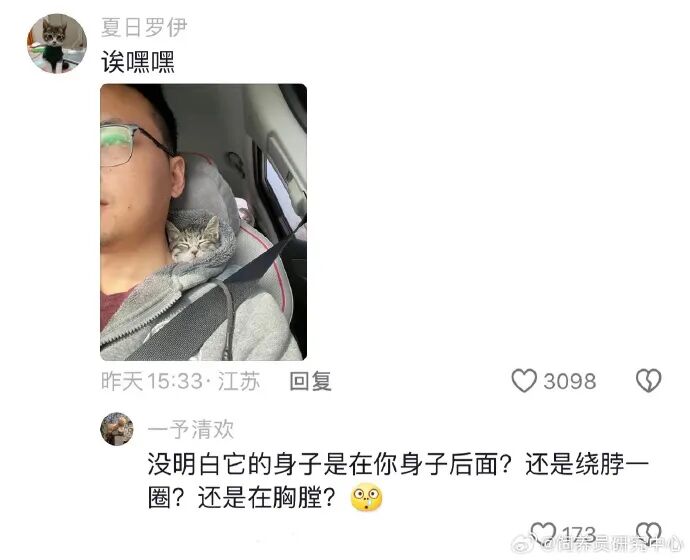Viewport: 690px width, 560px height.
Task: Open 一予清欢's small profile avatar
Action: point(117,428)
